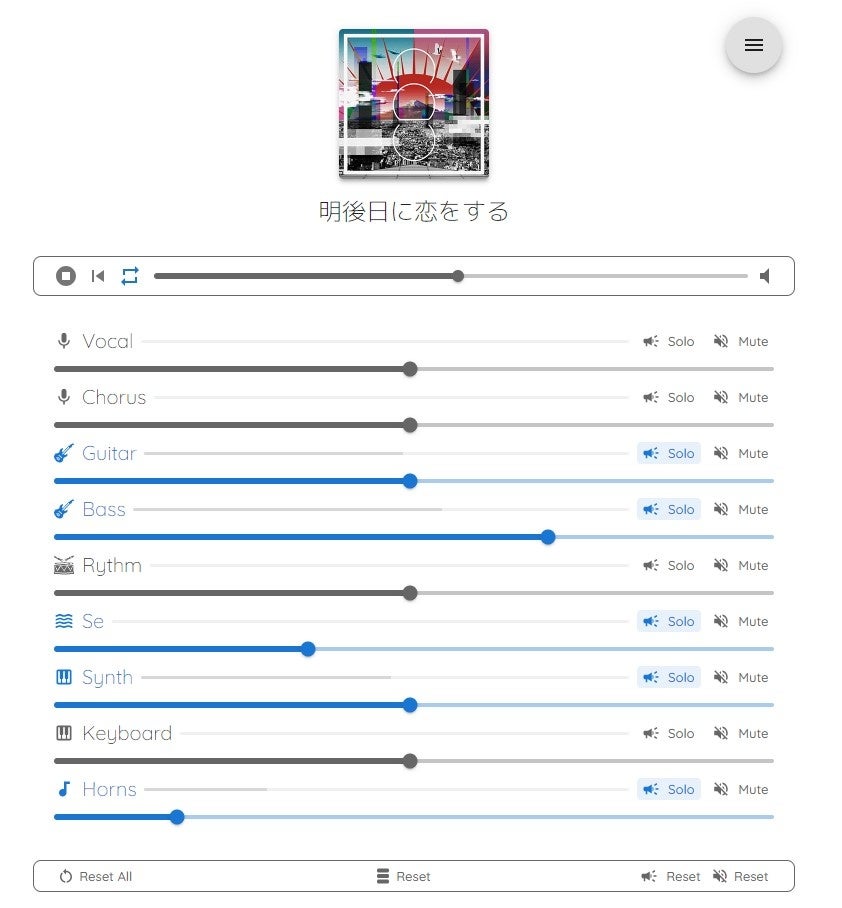This screenshot has height=908, width=842.
Task: Disable Solo on the Bass track
Action: (x=669, y=509)
